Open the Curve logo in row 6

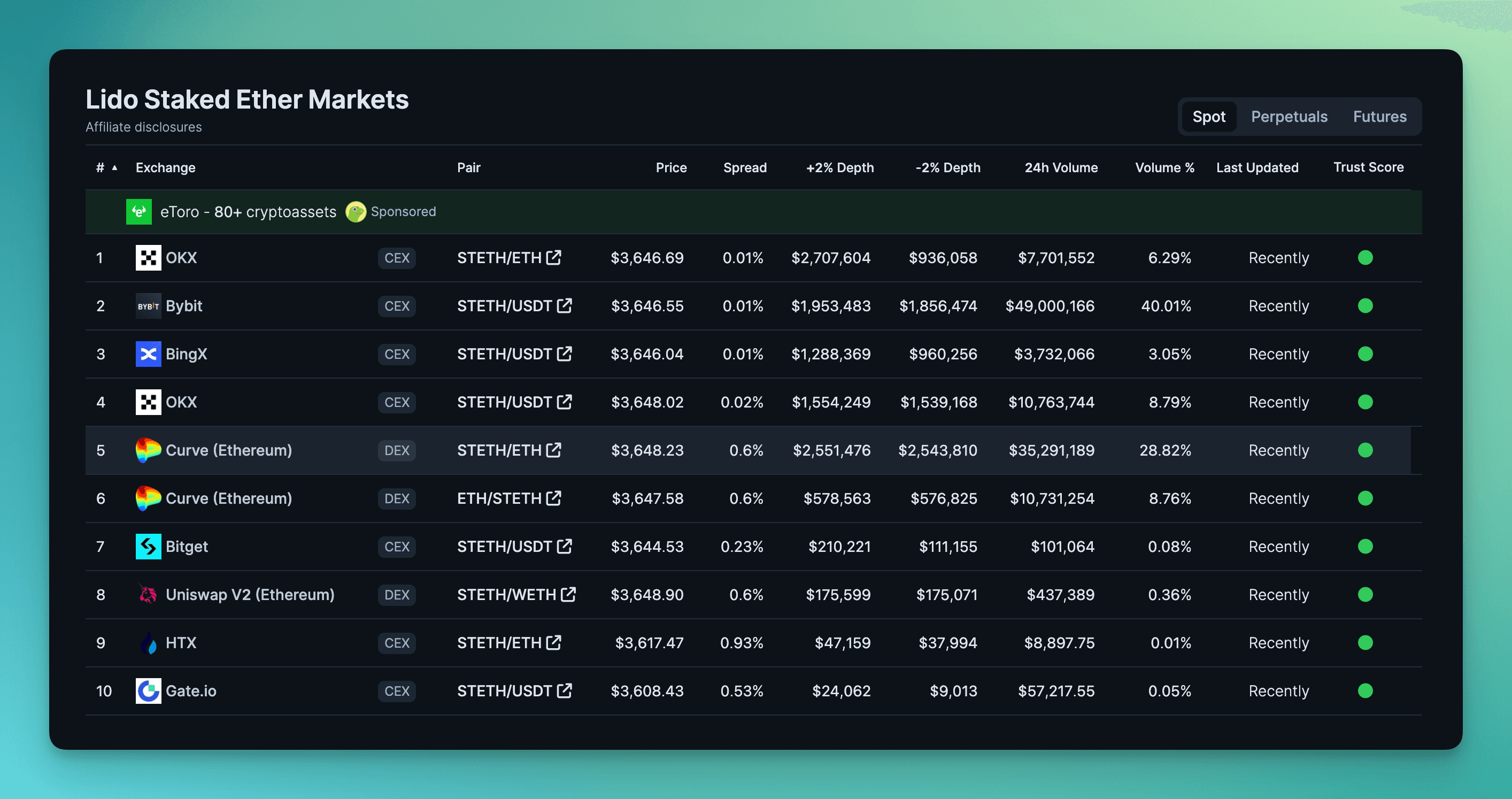[x=149, y=498]
